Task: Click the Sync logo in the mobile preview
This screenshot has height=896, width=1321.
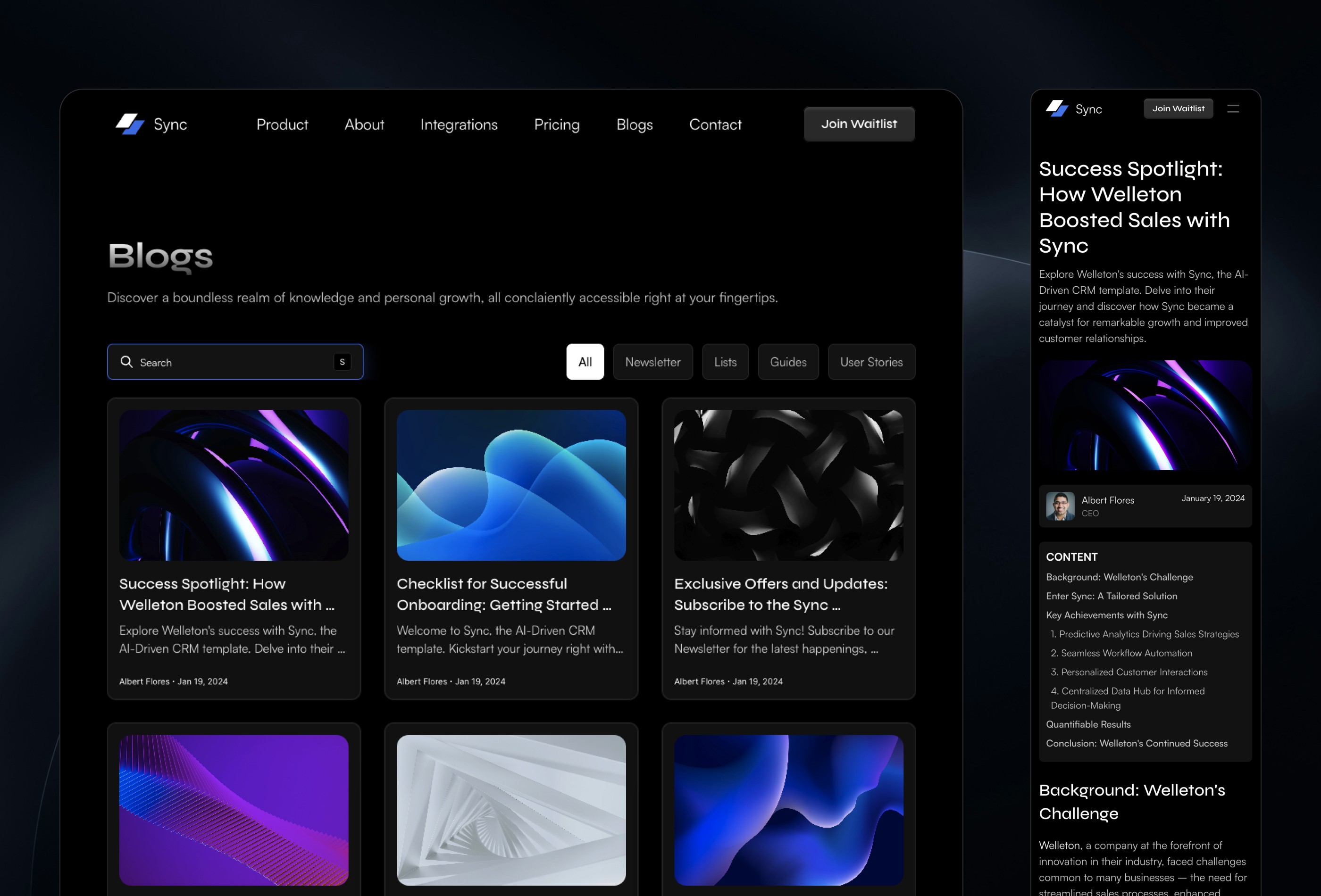Action: (x=1056, y=108)
